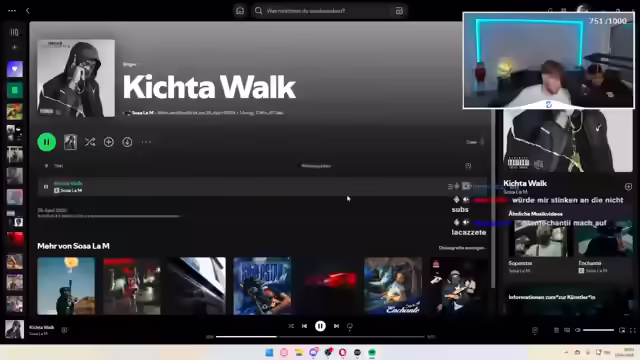The height and width of the screenshot is (360, 640).
Task: Seek on the track progress bar
Action: pos(320,337)
